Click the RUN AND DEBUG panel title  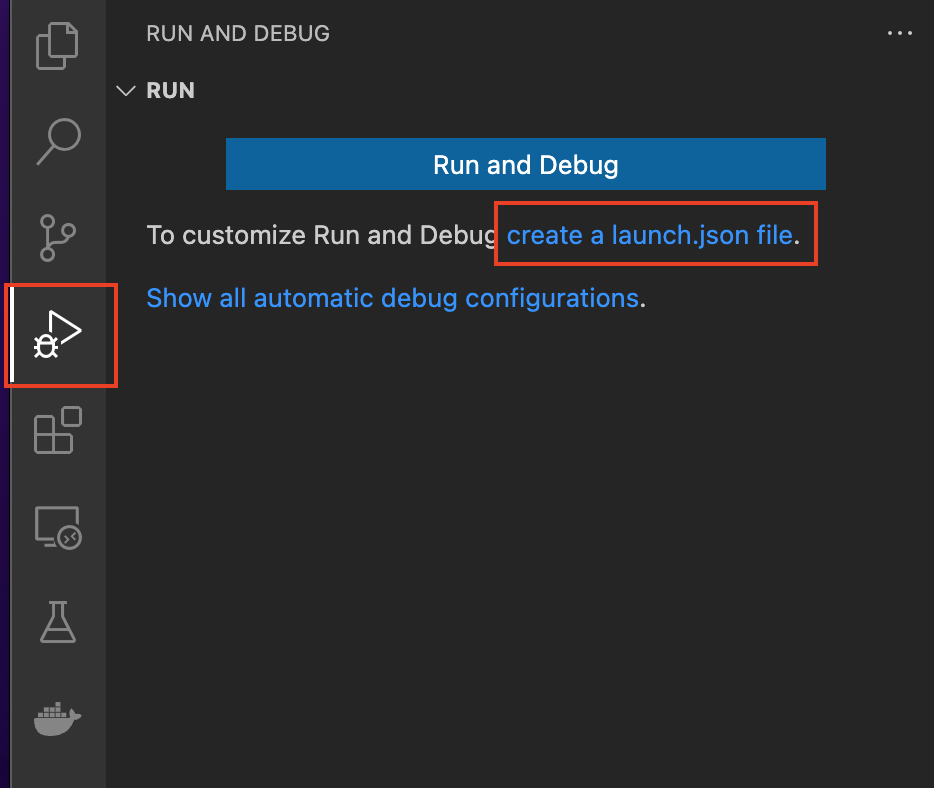pyautogui.click(x=238, y=33)
